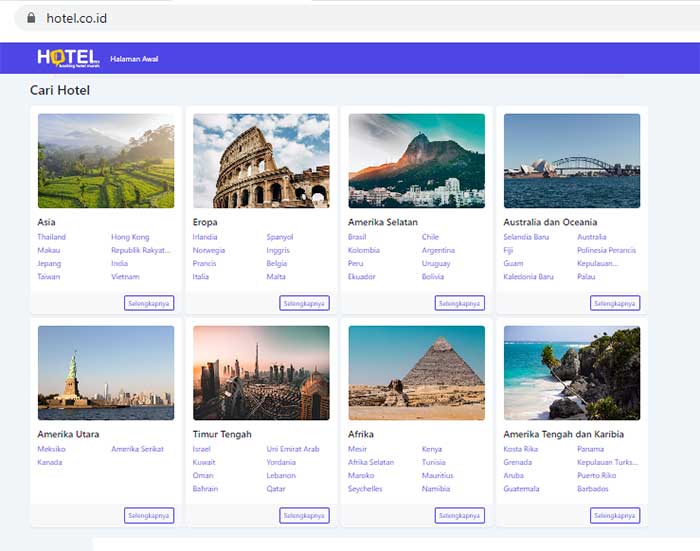Image resolution: width=700 pixels, height=551 pixels.
Task: Open the Israel link
Action: (201, 449)
